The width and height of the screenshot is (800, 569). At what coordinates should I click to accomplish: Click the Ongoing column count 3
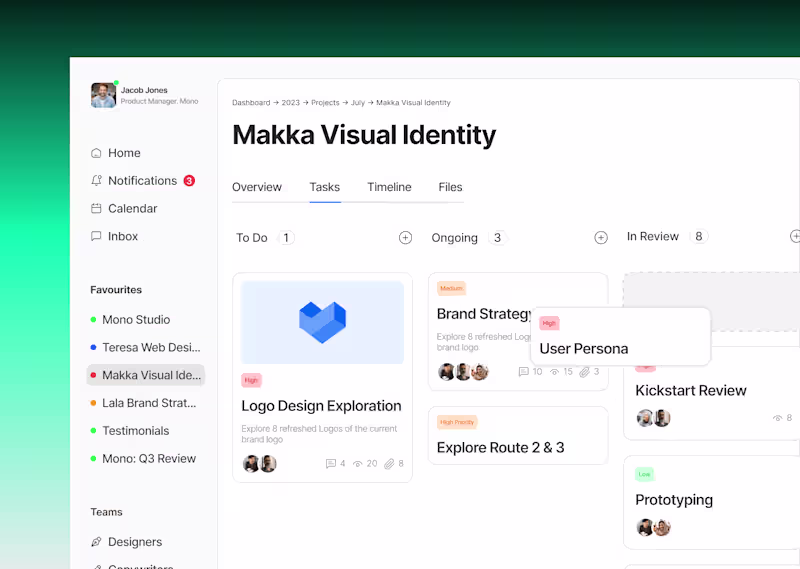click(497, 238)
